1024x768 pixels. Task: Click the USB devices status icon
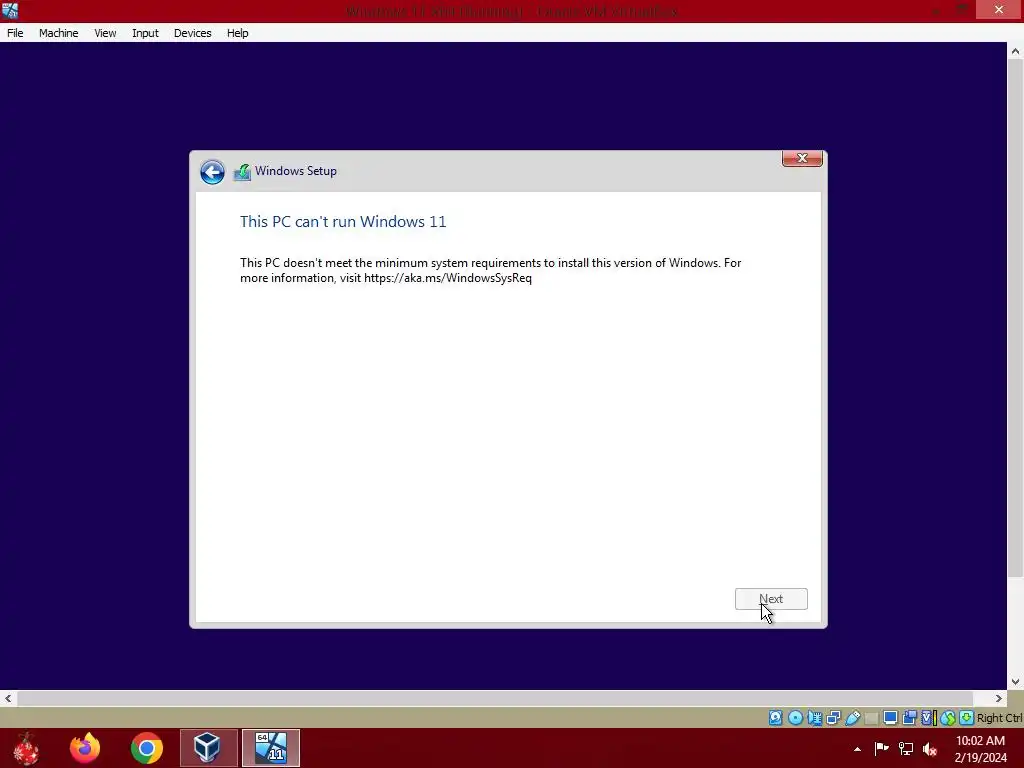pos(852,718)
